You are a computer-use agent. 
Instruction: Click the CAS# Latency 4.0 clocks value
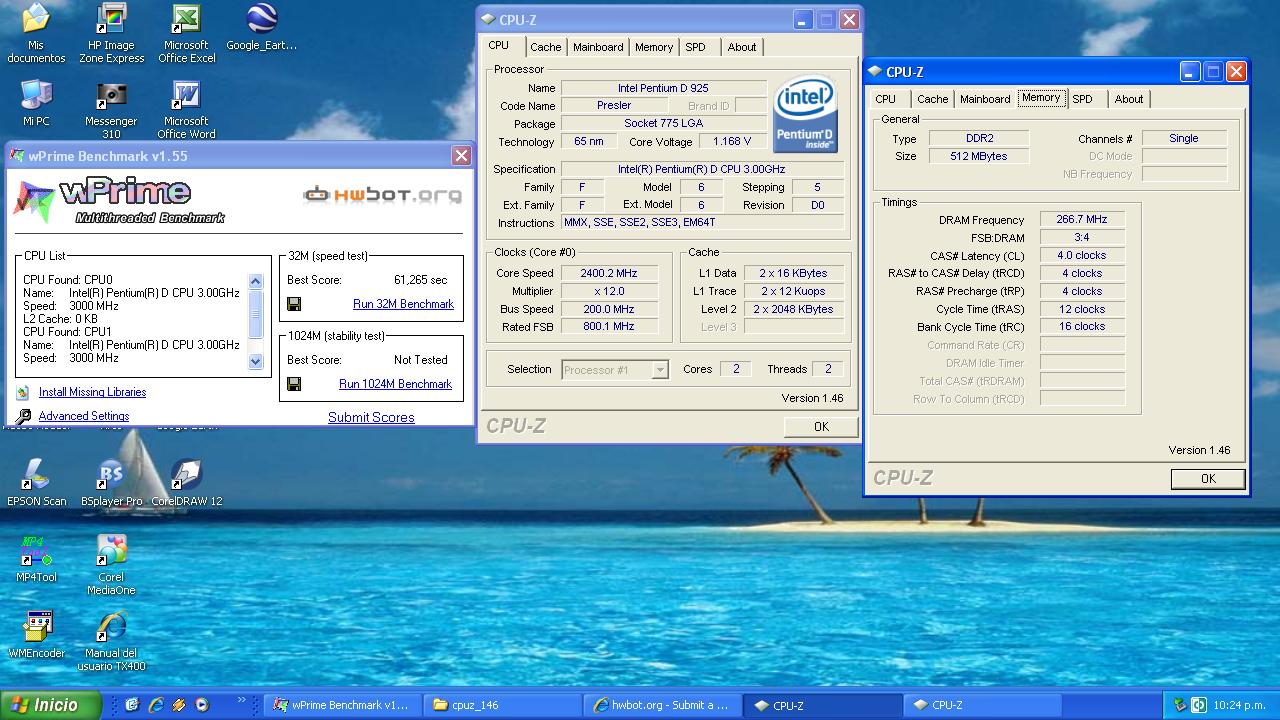pyautogui.click(x=1082, y=256)
